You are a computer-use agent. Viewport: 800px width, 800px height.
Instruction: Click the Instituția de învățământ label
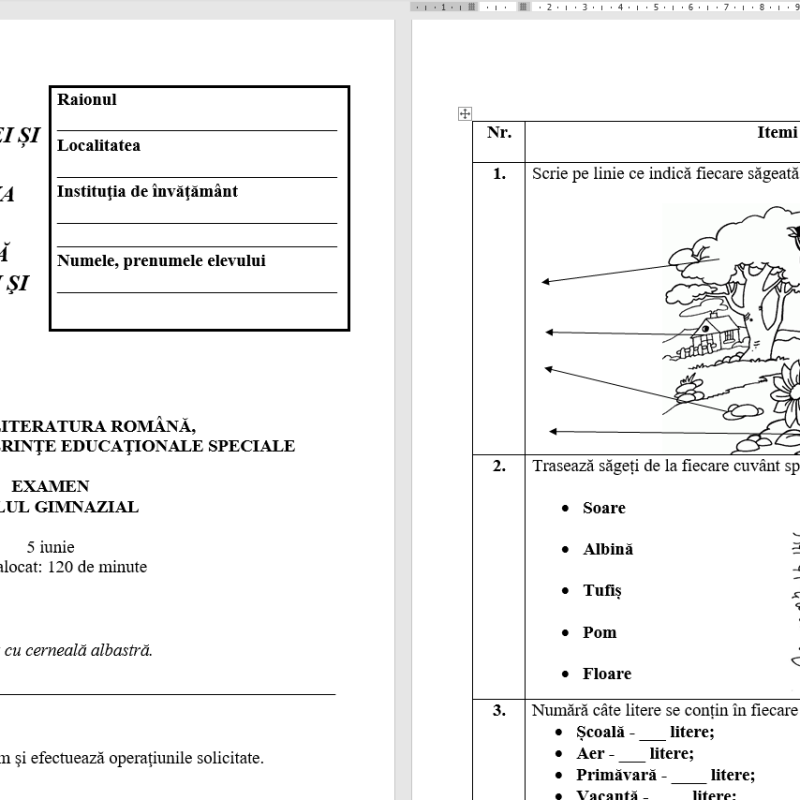point(147,192)
